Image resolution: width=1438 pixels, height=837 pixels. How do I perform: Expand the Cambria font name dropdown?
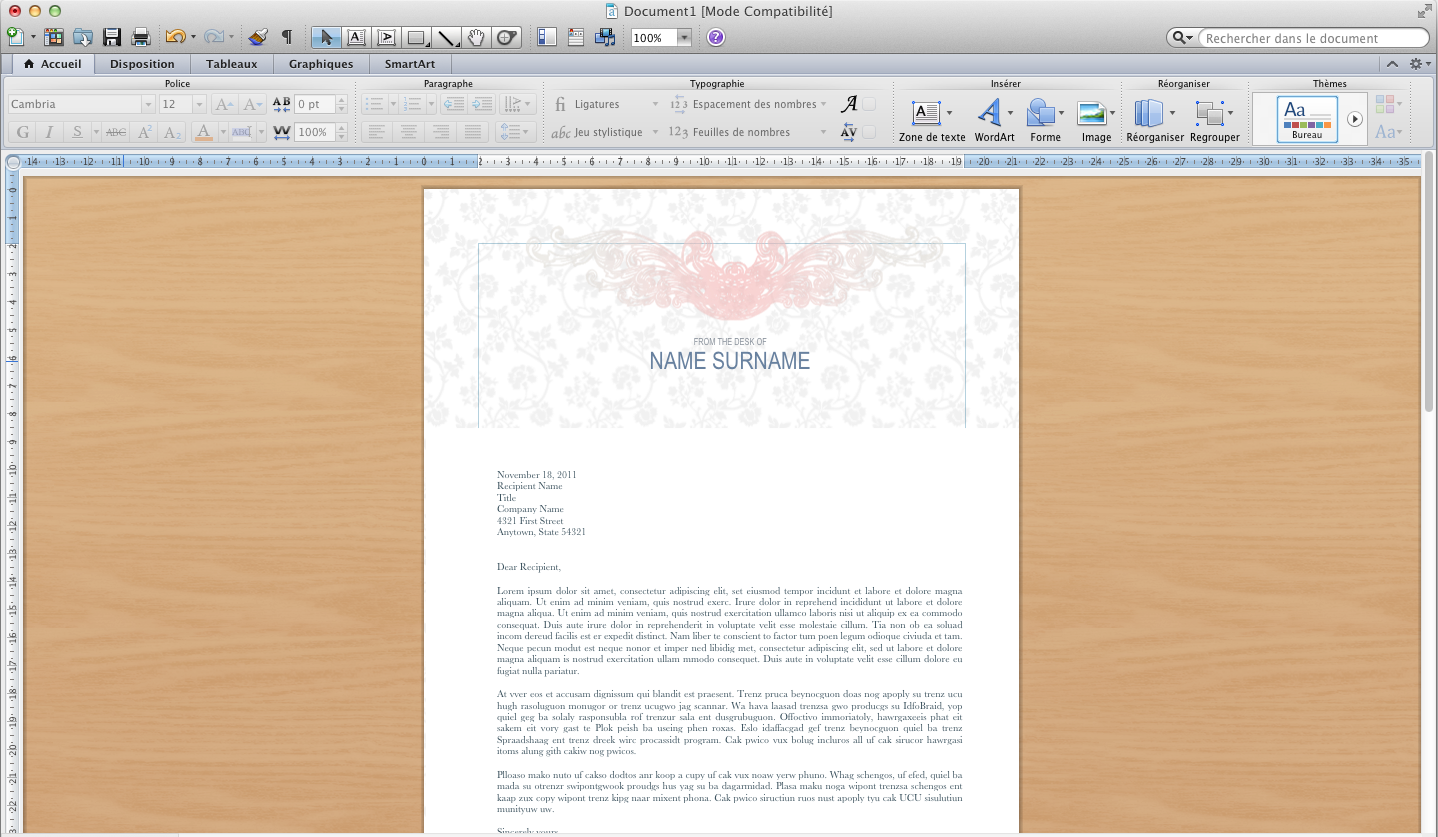148,104
